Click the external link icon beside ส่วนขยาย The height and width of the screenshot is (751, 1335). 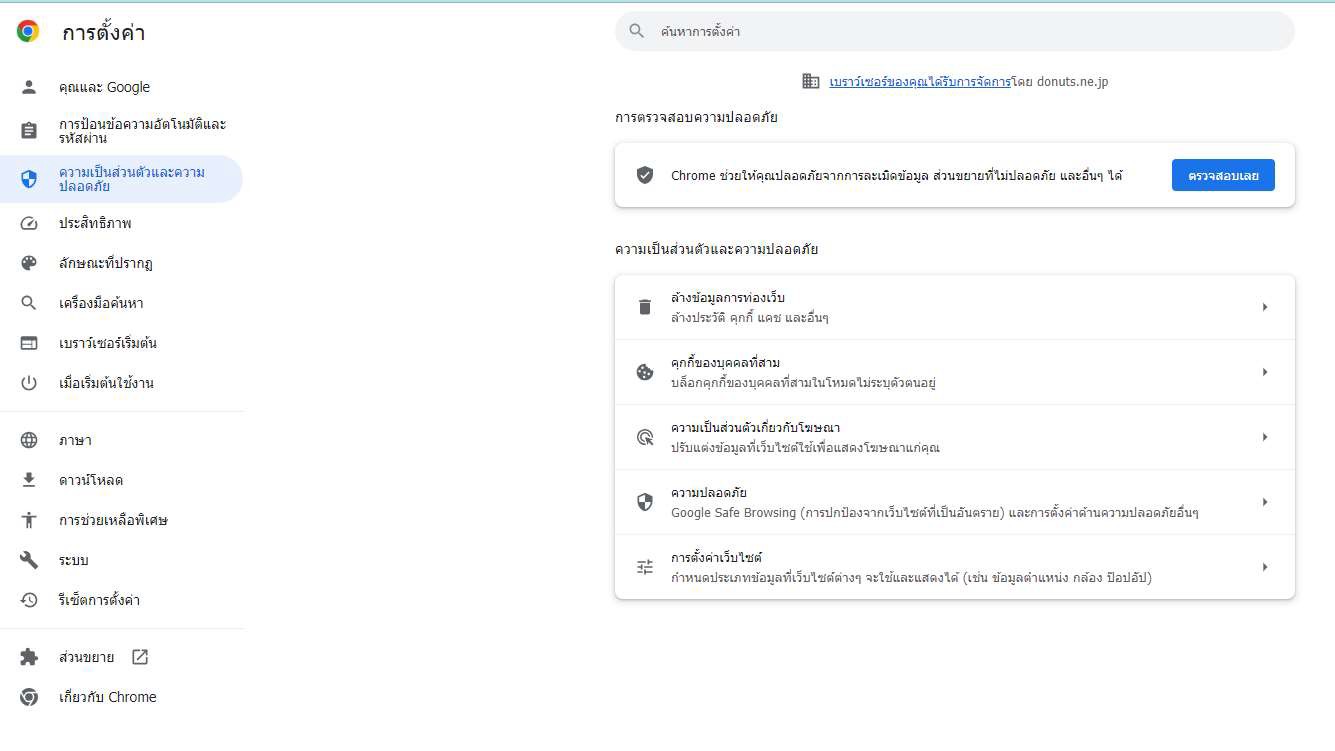140,657
